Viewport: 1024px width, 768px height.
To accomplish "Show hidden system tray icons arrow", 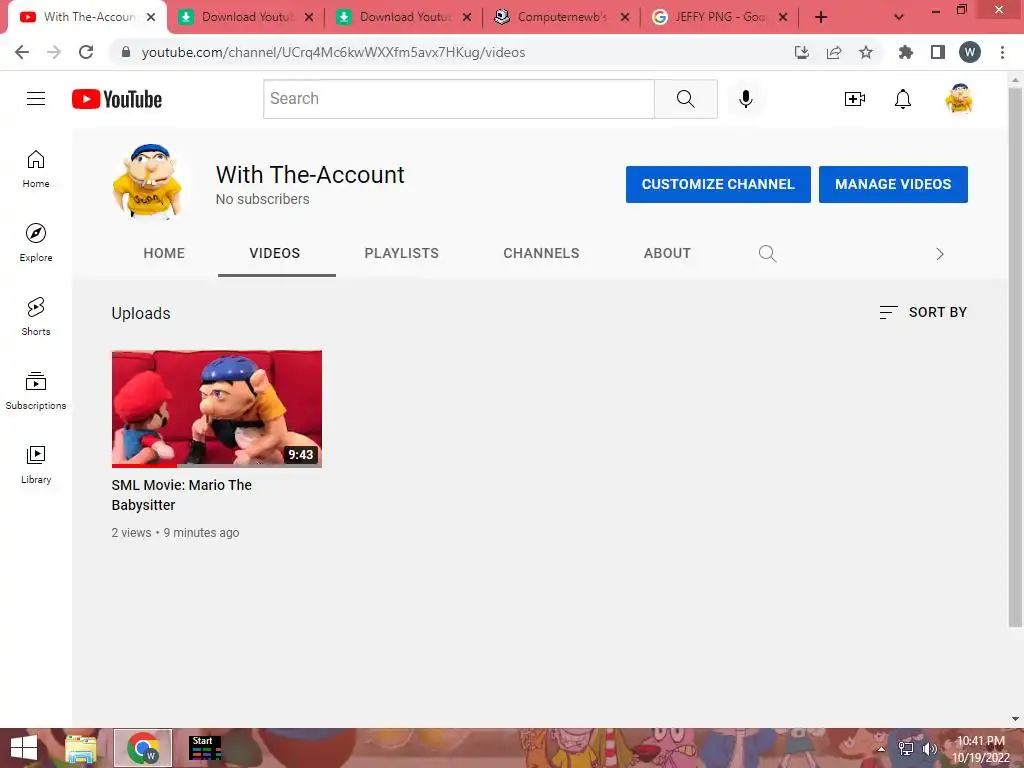I will pos(881,748).
